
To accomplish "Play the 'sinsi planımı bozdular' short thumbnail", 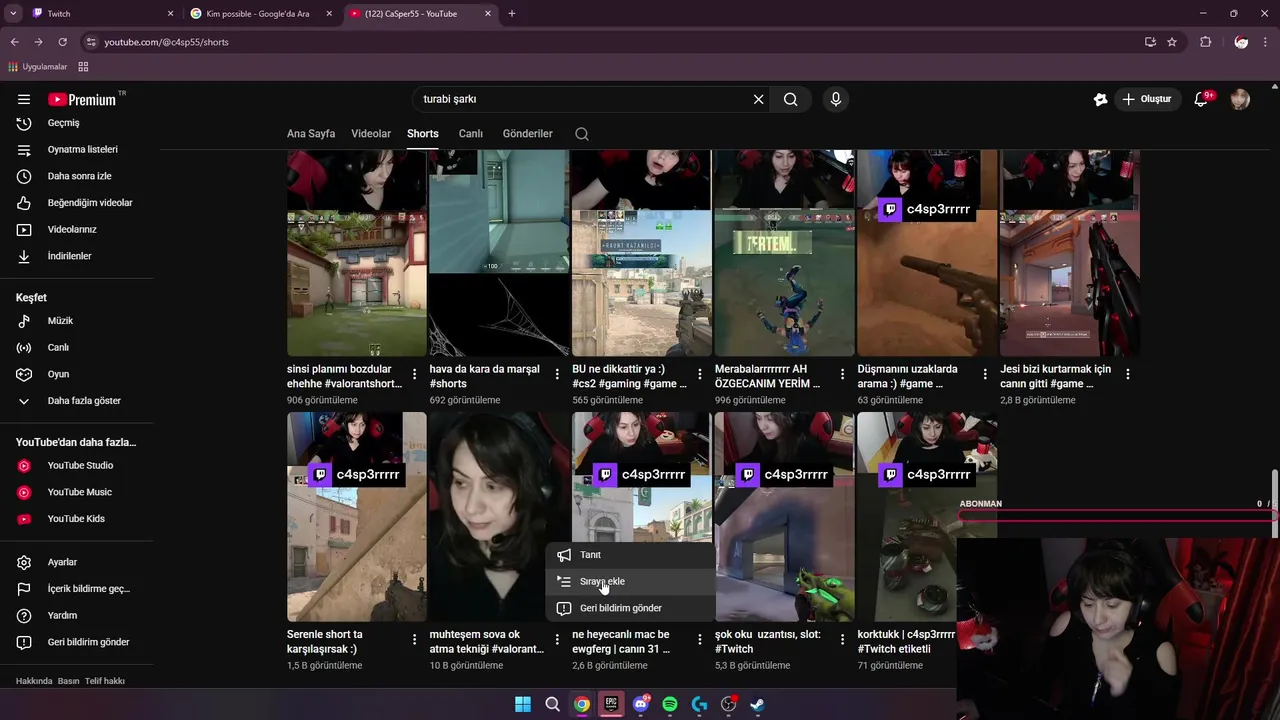I will click(357, 253).
